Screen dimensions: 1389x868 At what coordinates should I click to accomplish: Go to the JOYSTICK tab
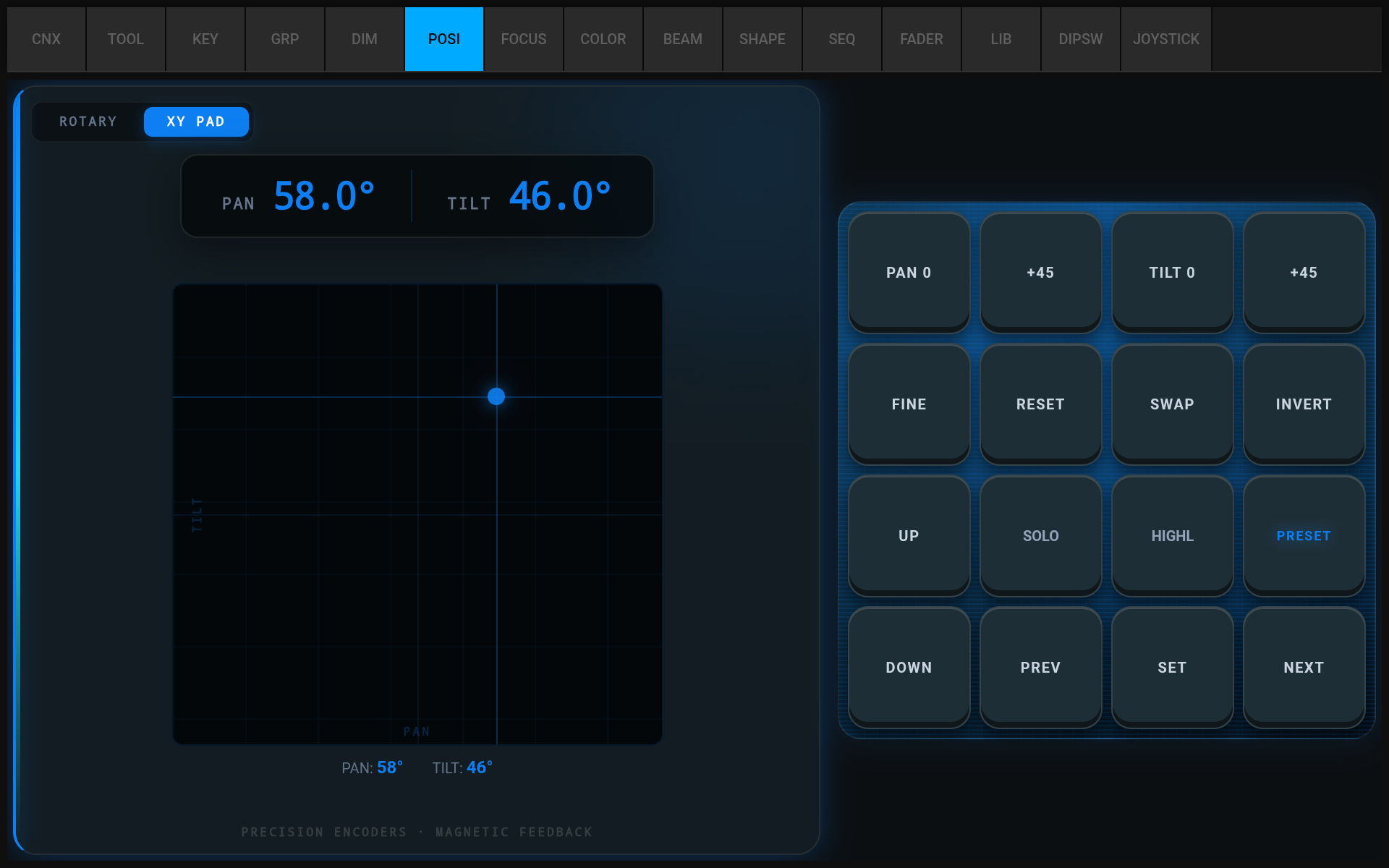coord(1165,39)
